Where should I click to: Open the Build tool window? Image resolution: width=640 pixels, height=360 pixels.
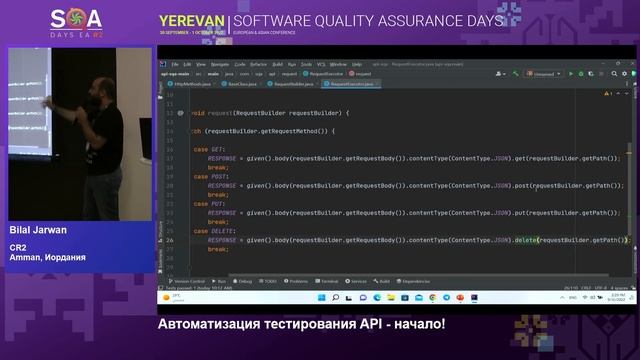point(382,281)
